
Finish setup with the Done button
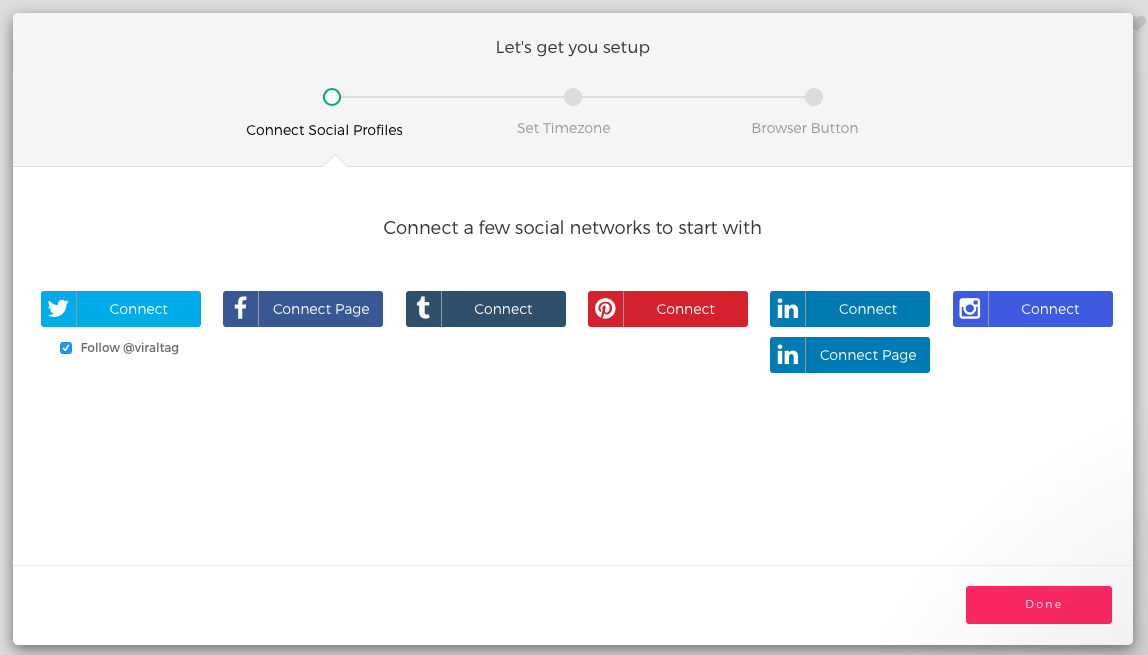1039,605
